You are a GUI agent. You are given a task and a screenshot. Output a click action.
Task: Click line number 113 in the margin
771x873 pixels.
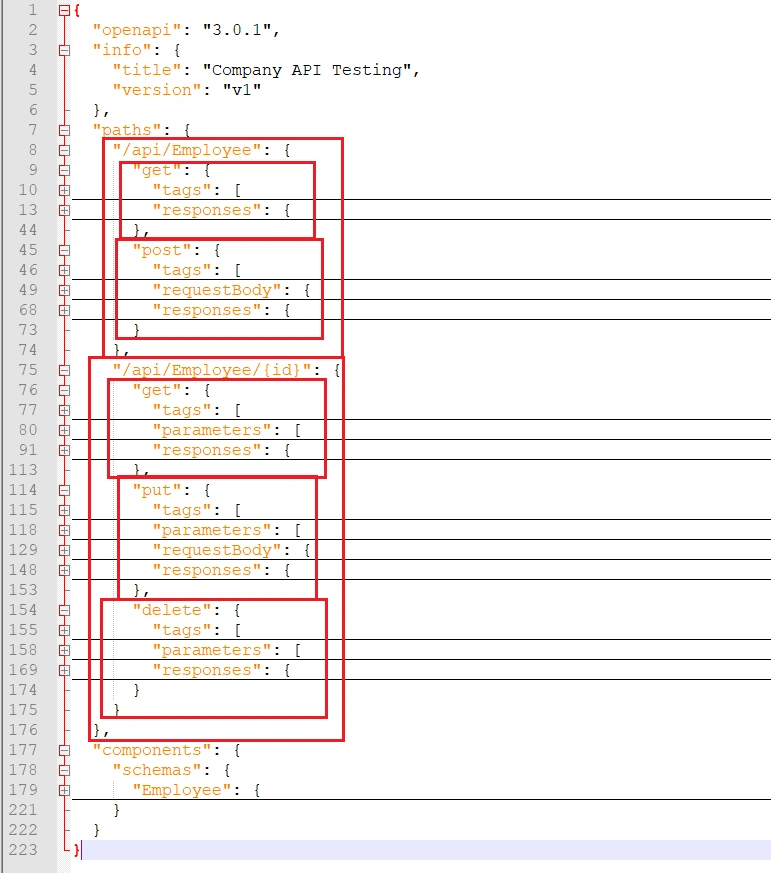[x=23, y=470]
